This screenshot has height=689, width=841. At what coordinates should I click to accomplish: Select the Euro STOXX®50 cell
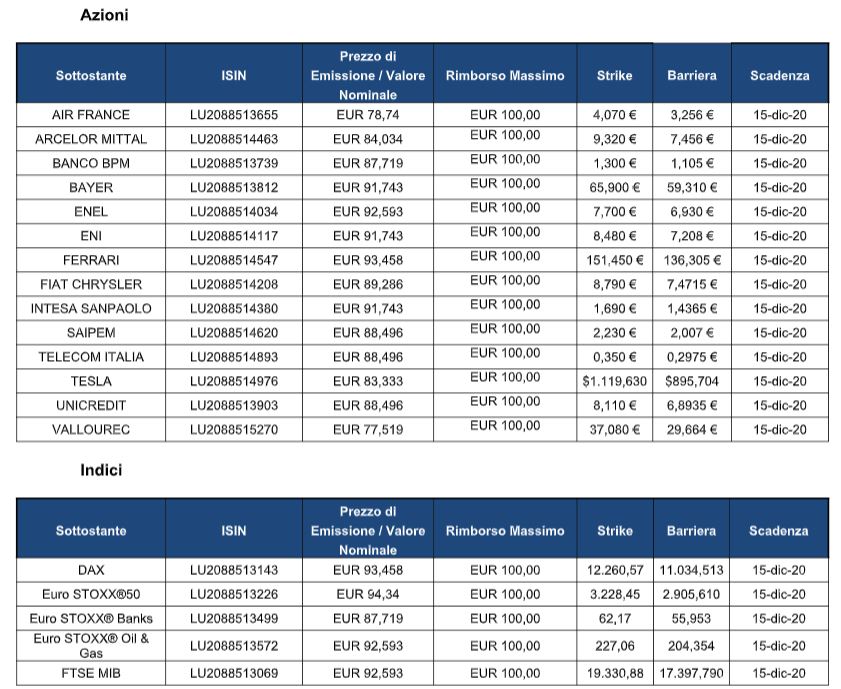point(91,594)
